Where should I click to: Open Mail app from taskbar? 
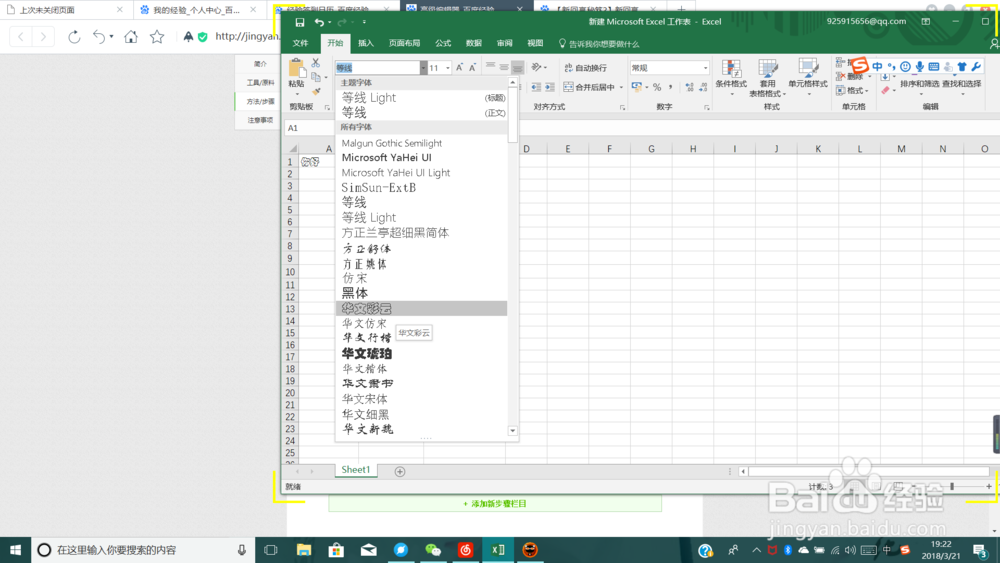[369, 550]
